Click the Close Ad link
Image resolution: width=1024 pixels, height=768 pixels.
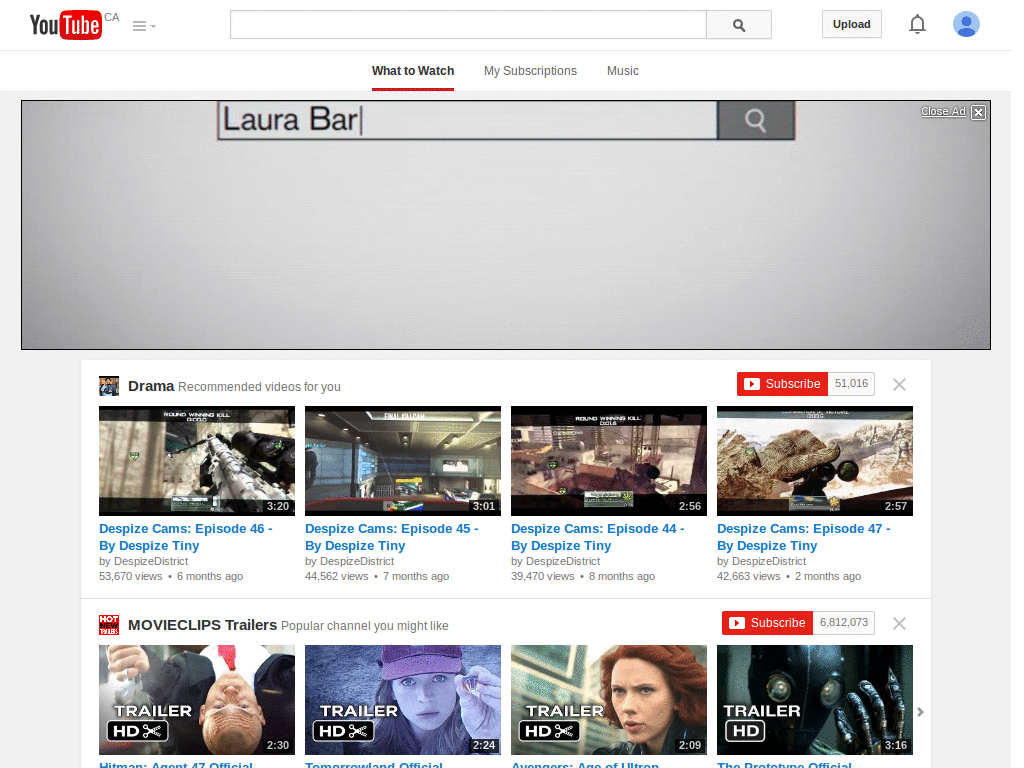pos(943,111)
